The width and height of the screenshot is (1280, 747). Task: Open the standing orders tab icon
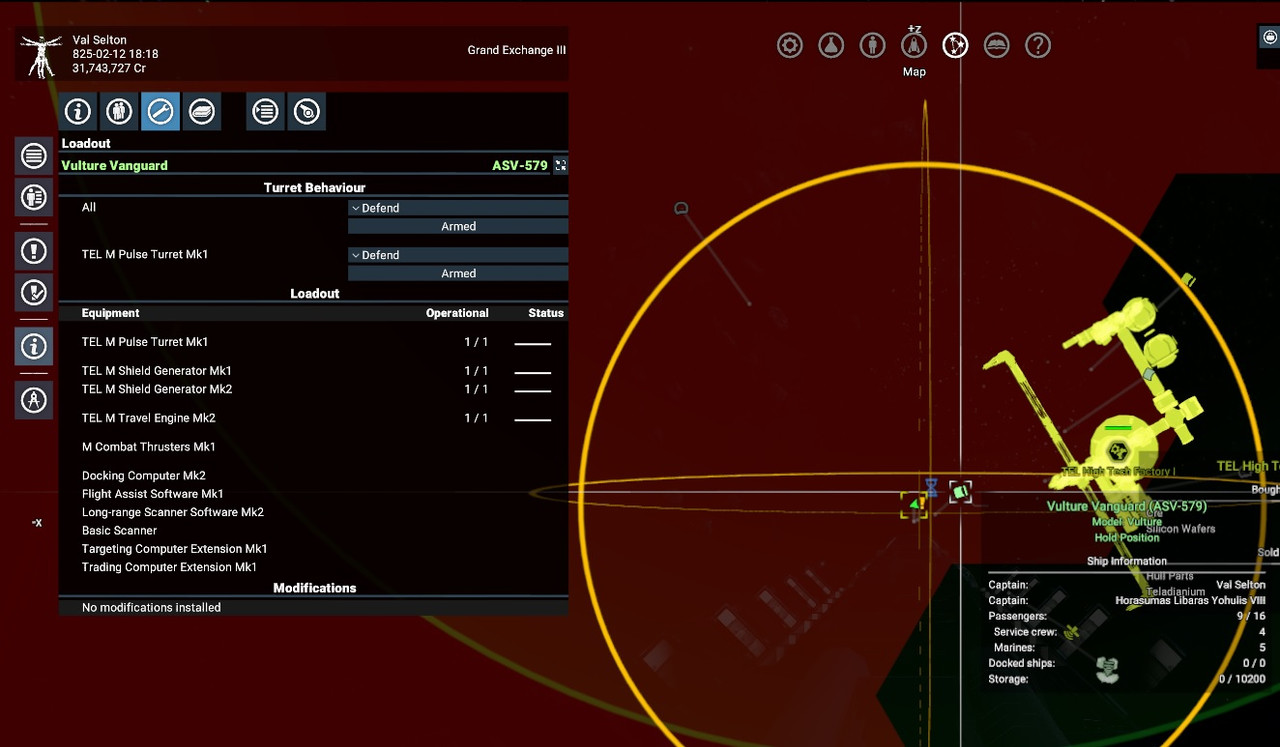point(306,112)
